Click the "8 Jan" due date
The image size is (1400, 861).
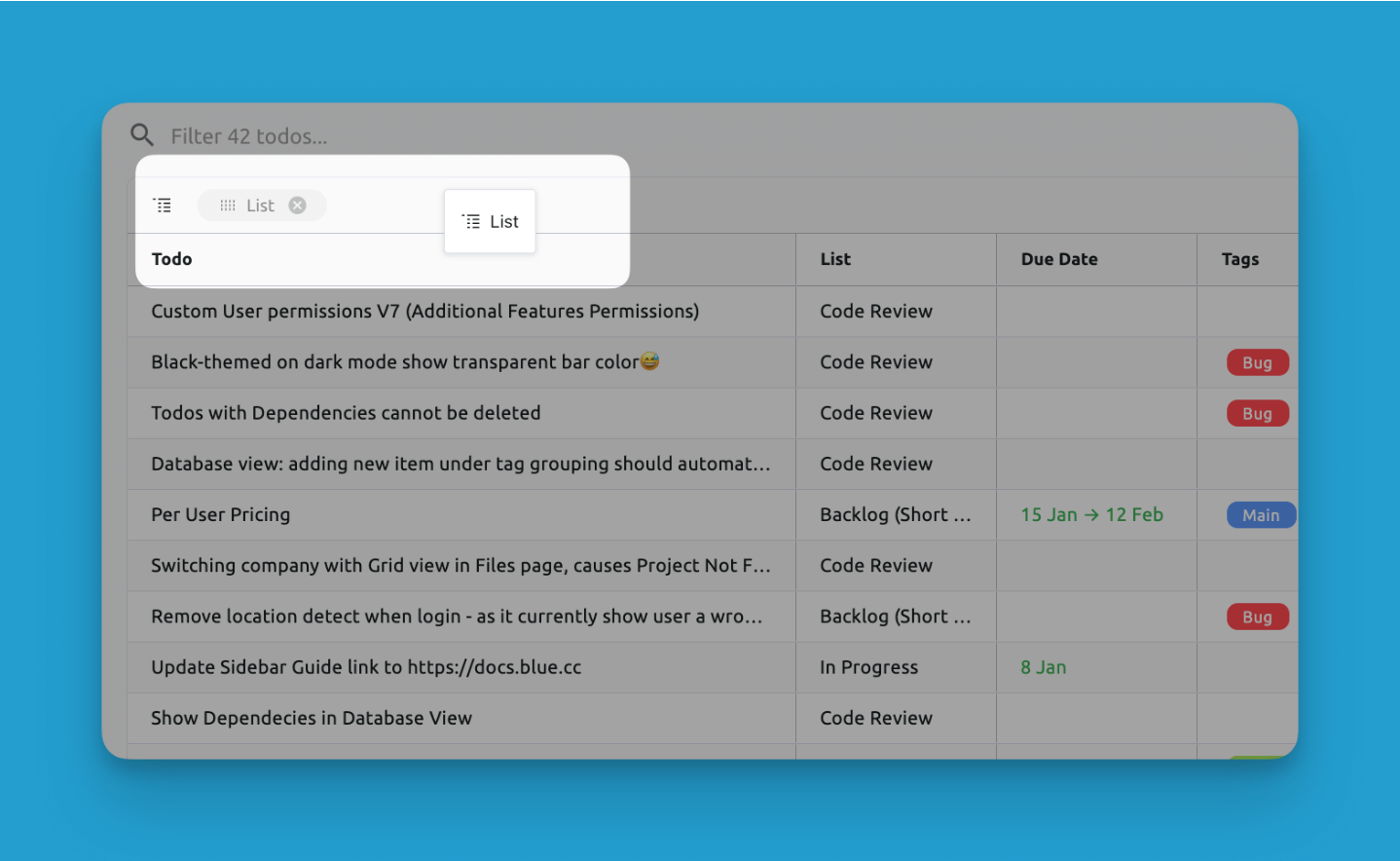click(x=1043, y=668)
